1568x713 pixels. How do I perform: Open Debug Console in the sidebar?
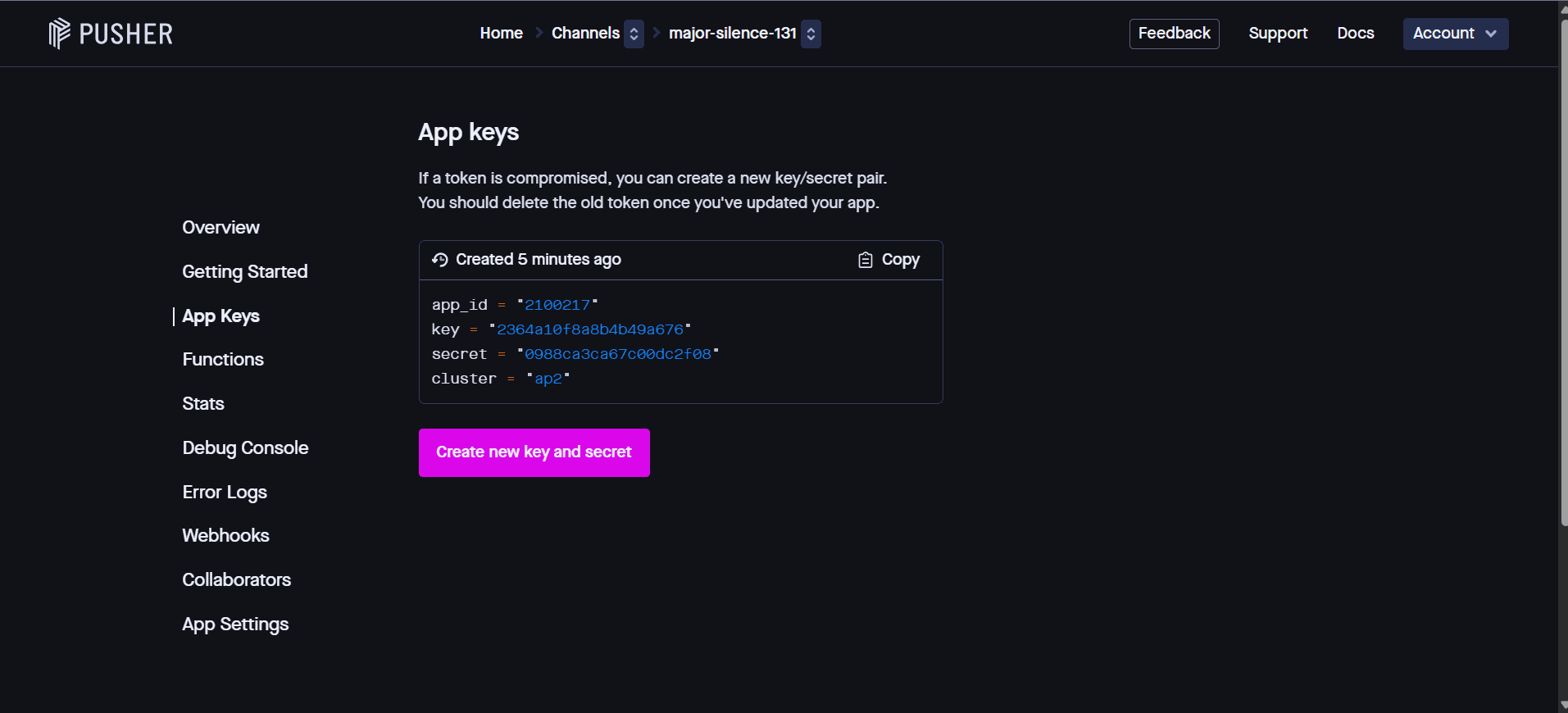(245, 447)
